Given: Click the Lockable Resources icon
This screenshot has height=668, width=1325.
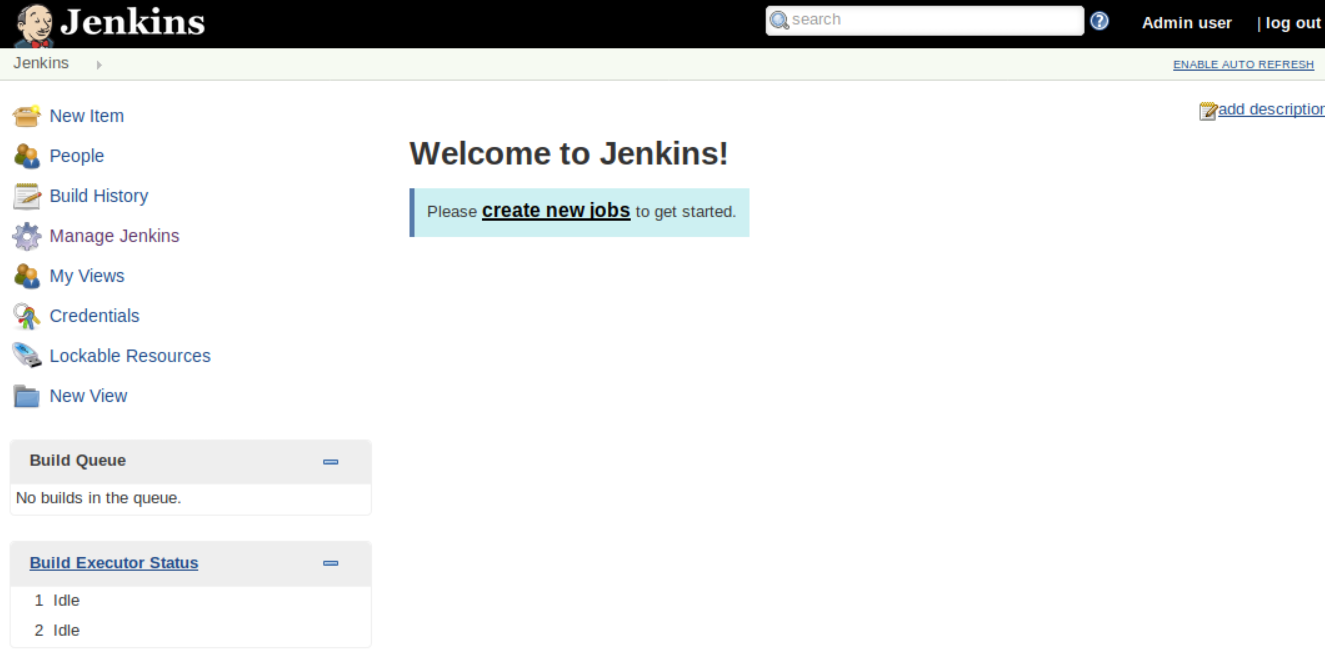Looking at the screenshot, I should coord(27,356).
